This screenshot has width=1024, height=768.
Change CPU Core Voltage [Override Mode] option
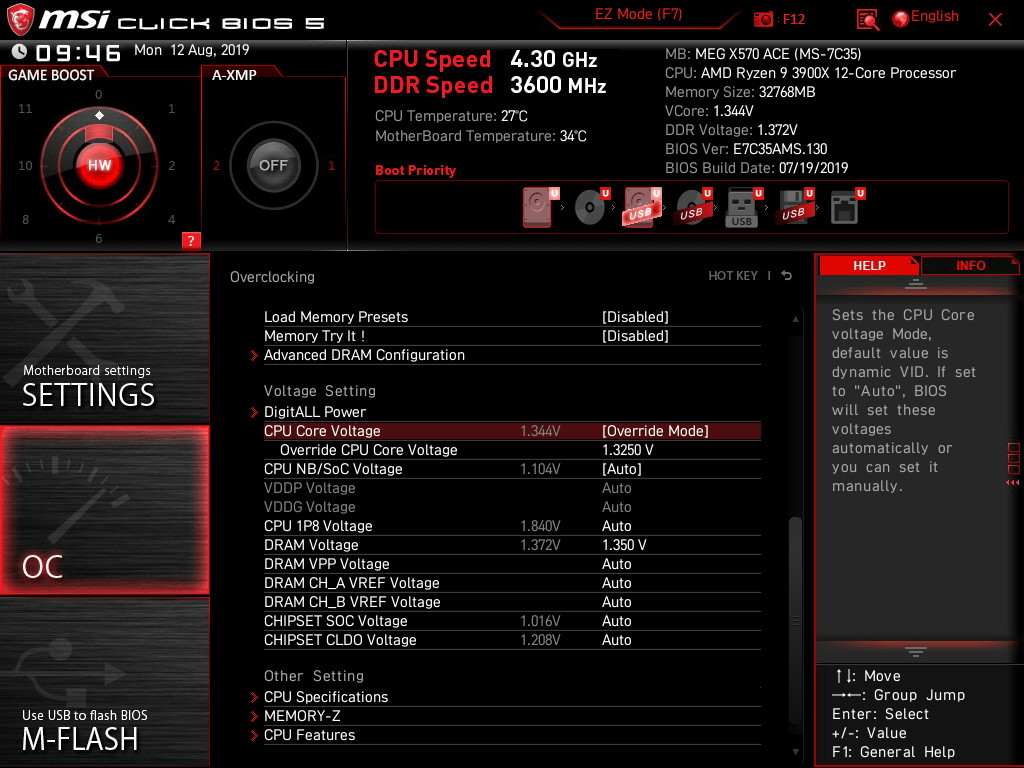[655, 431]
